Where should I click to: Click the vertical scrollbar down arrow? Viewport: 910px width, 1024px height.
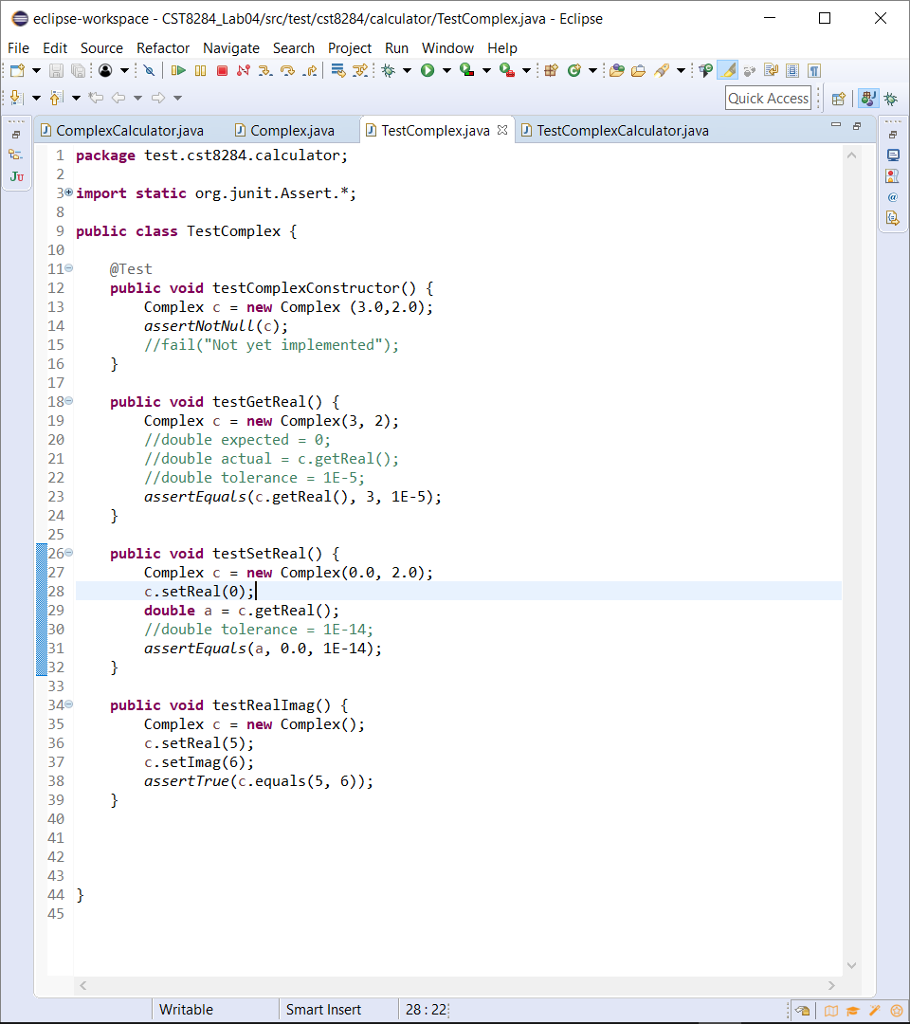851,965
